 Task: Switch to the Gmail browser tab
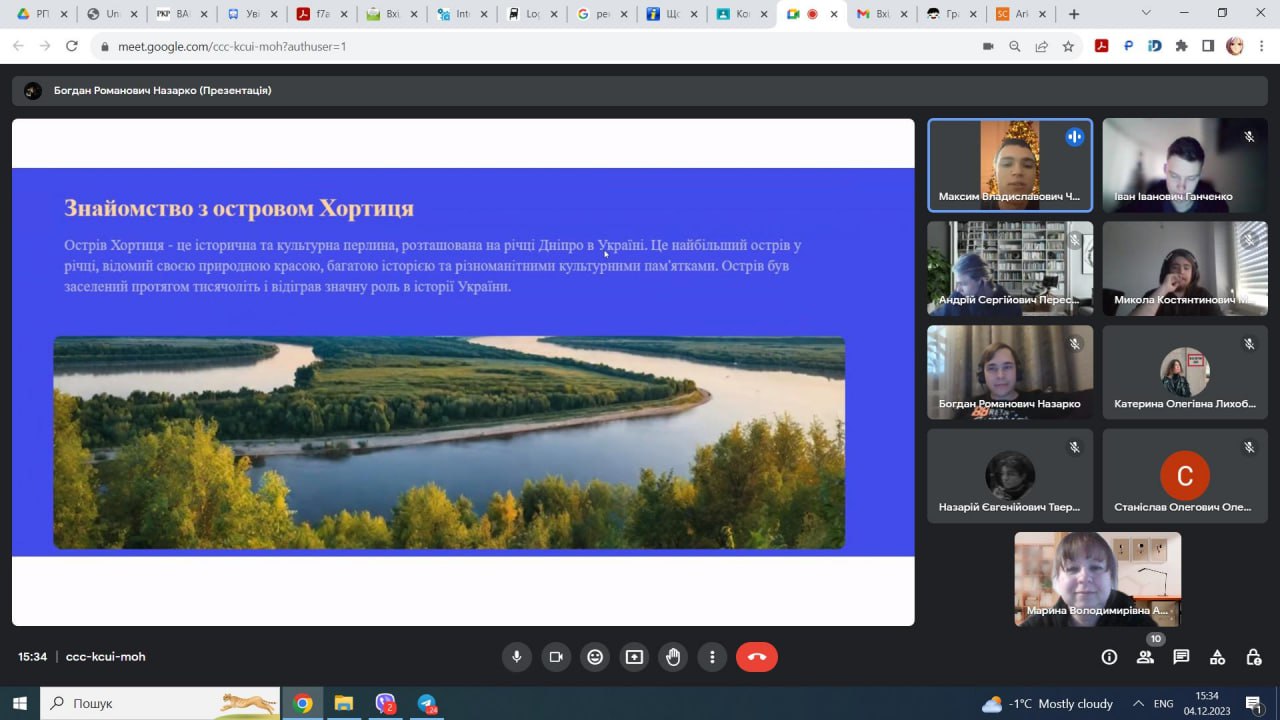coord(880,14)
